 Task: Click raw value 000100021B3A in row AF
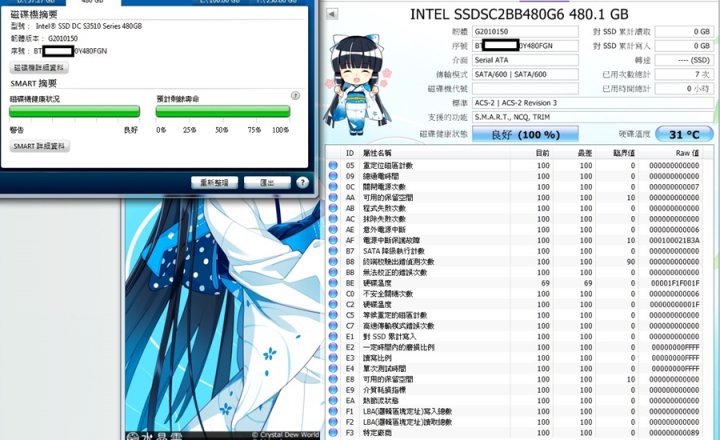click(x=674, y=240)
